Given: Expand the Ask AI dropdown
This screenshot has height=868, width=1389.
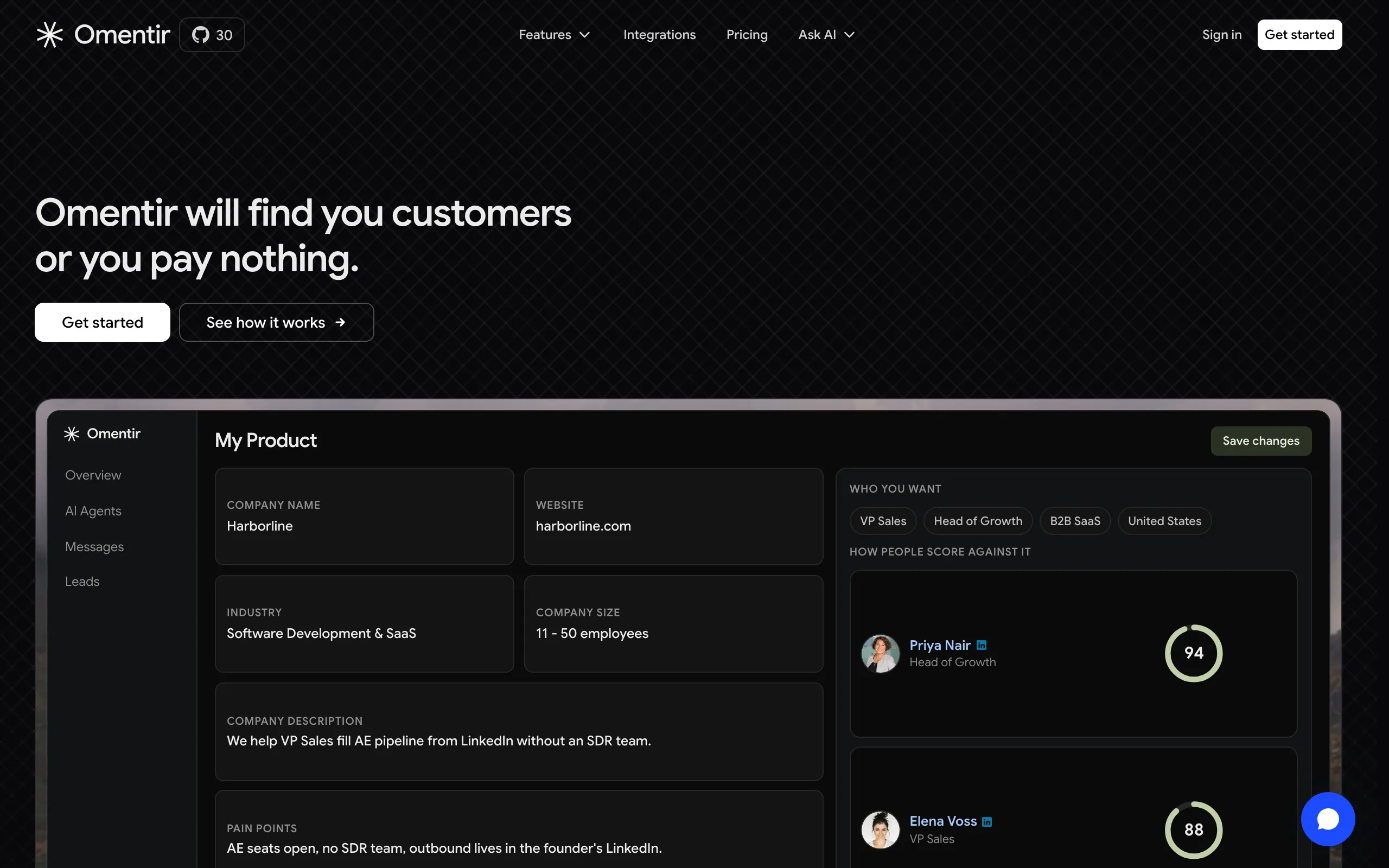Looking at the screenshot, I should click(x=826, y=34).
